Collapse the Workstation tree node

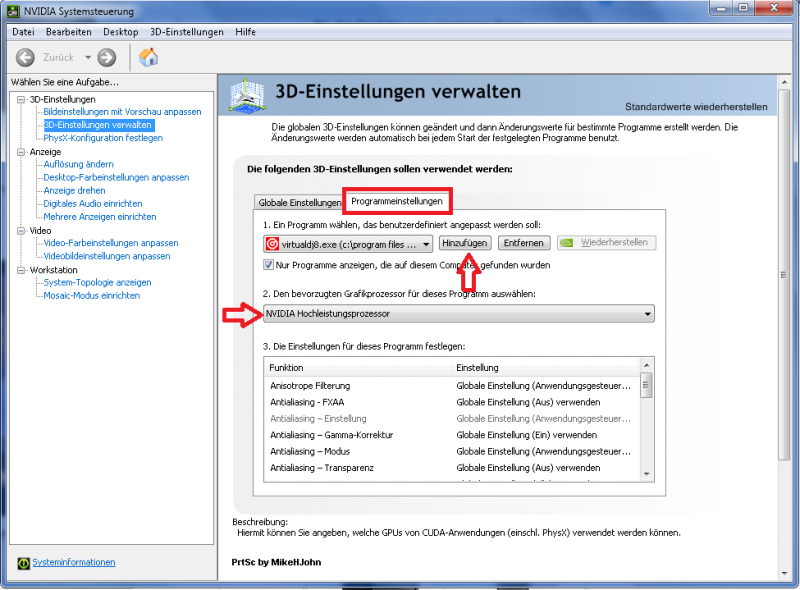[x=21, y=270]
